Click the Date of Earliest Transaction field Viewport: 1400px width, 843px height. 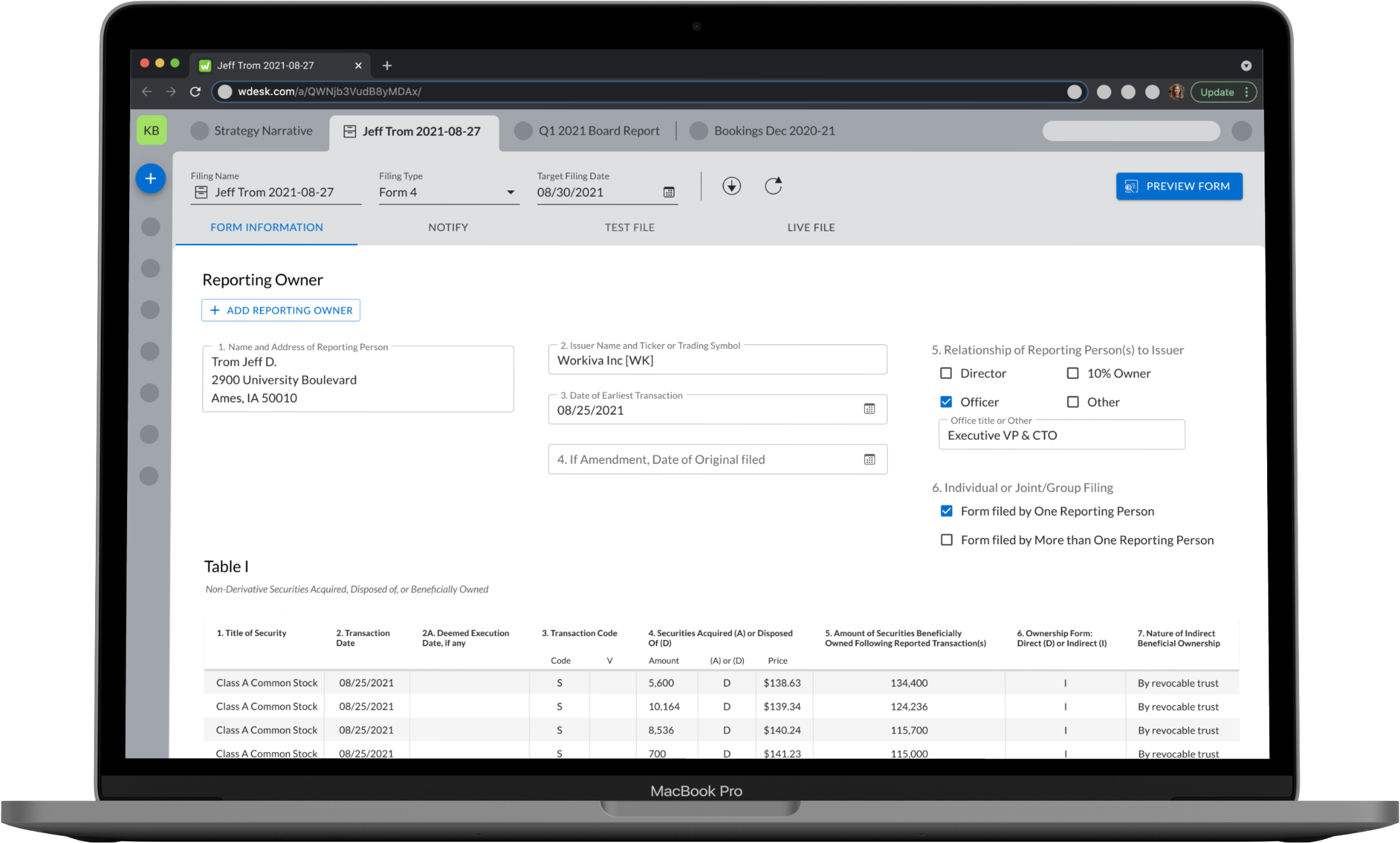point(717,409)
